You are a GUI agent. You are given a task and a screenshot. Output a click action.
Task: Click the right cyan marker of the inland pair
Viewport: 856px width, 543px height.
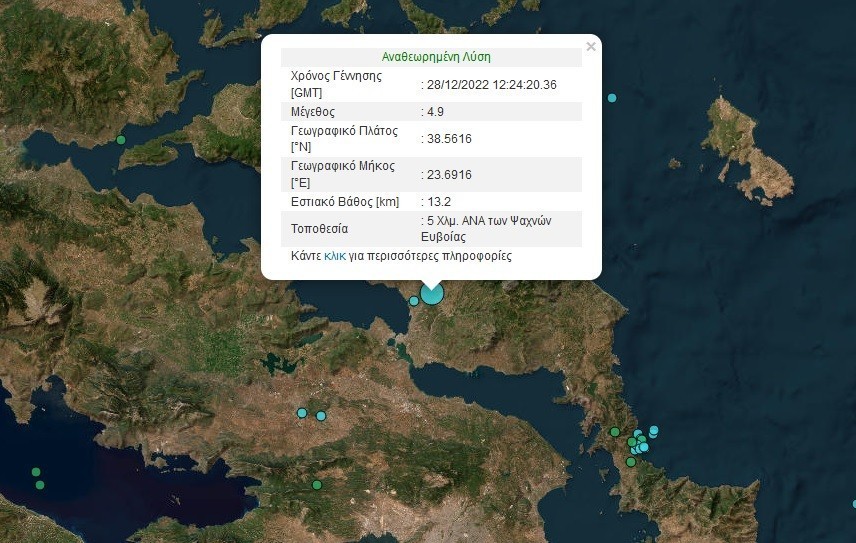321,416
